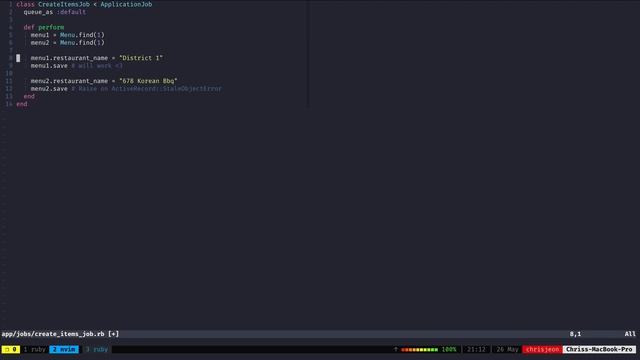Click menu2.restaurant_name assignment
The width and height of the screenshot is (640, 360).
(x=104, y=81)
